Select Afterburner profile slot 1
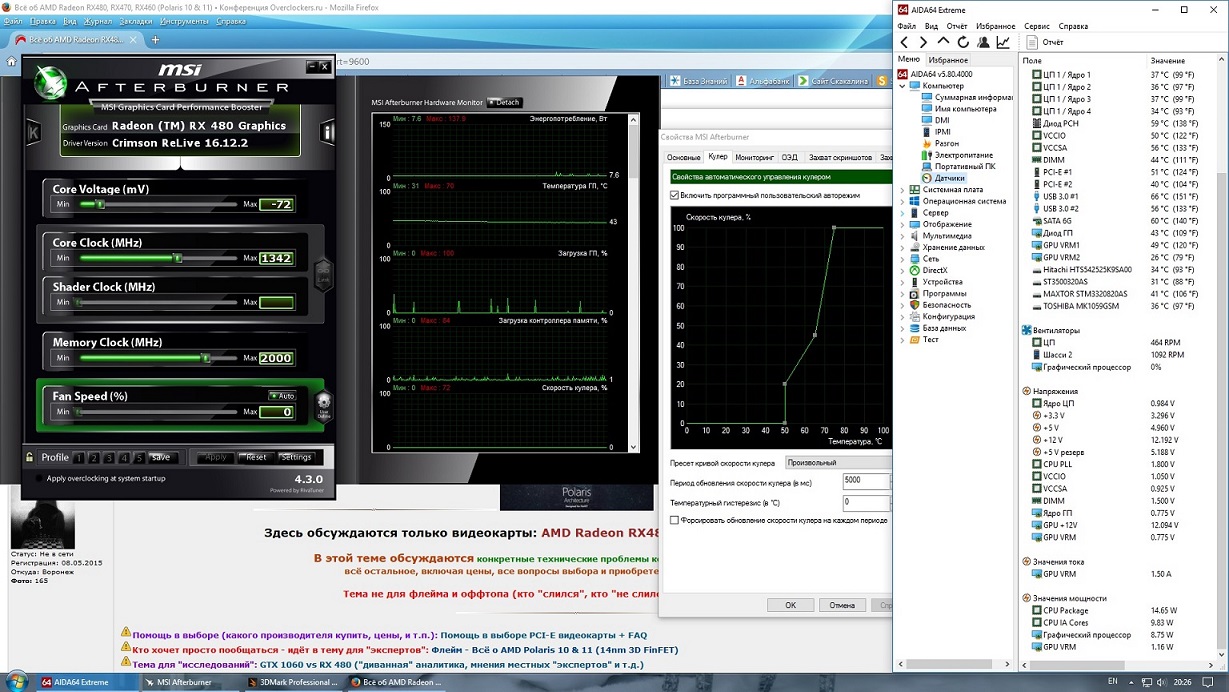The width and height of the screenshot is (1229, 692). coord(79,458)
